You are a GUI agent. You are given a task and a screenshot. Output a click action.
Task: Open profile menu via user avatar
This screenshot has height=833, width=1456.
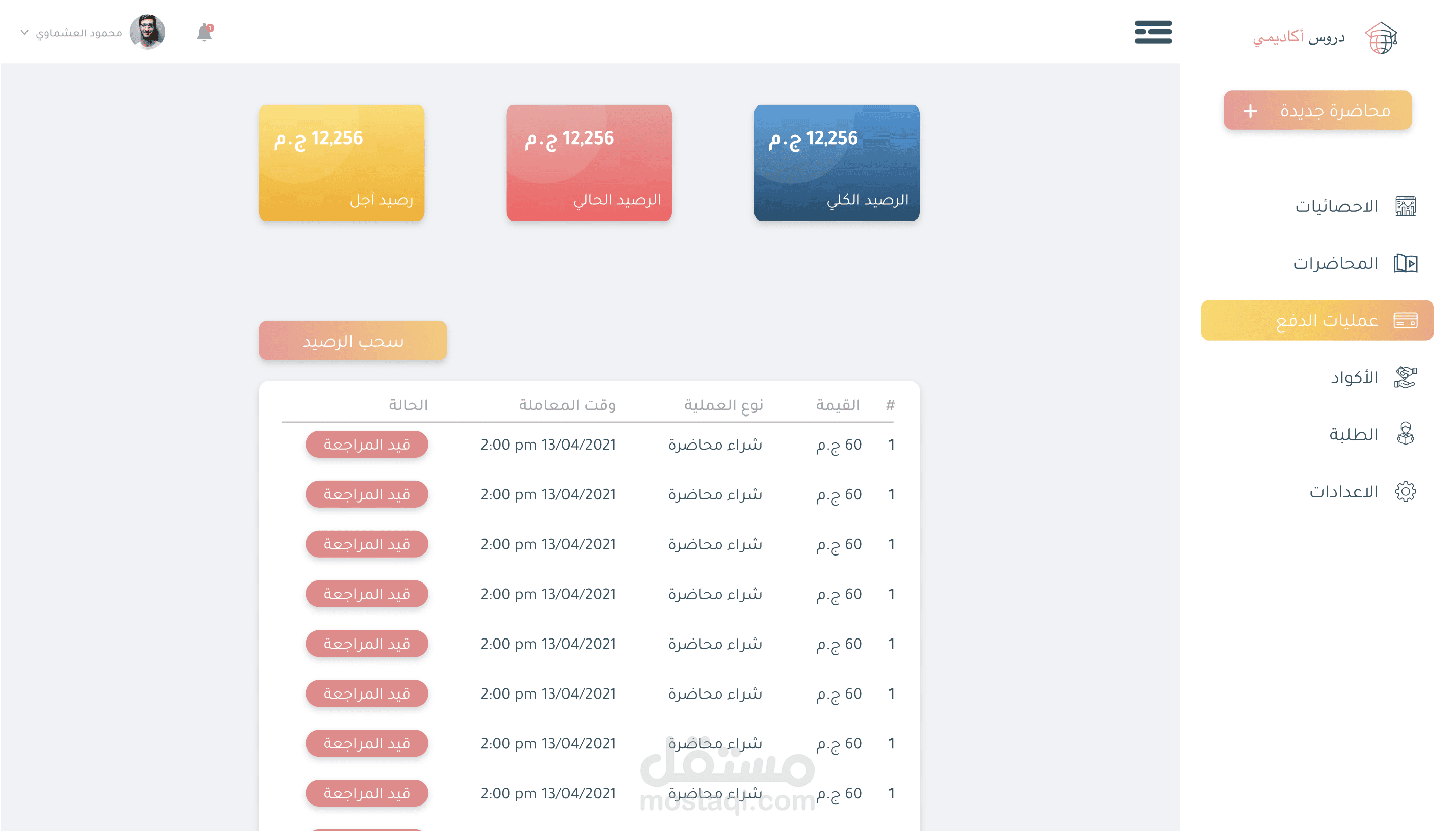pyautogui.click(x=147, y=32)
